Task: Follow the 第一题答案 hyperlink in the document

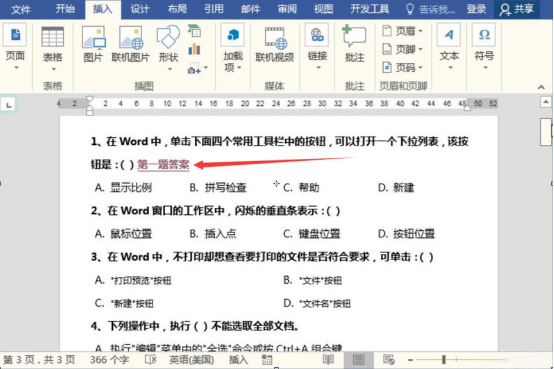Action: coord(163,165)
